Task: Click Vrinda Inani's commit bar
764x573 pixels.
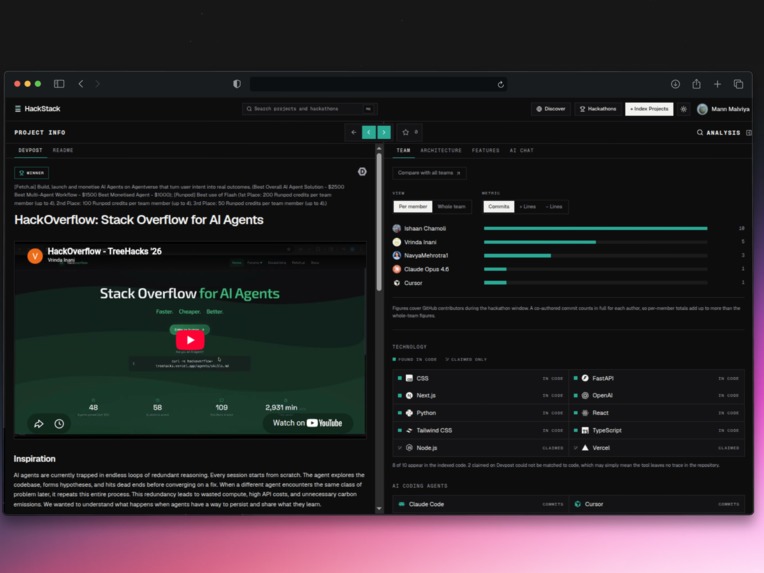Action: (x=540, y=242)
